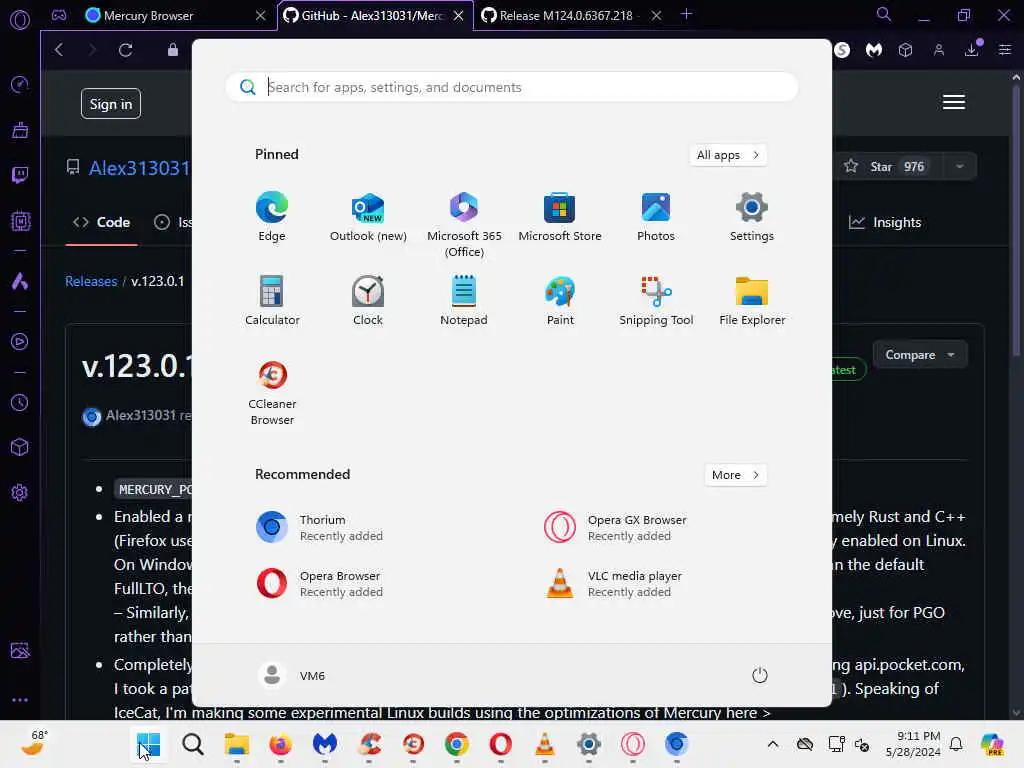Launch Snipping Tool pinned app
Screen dimensions: 1024x768
pos(656,301)
